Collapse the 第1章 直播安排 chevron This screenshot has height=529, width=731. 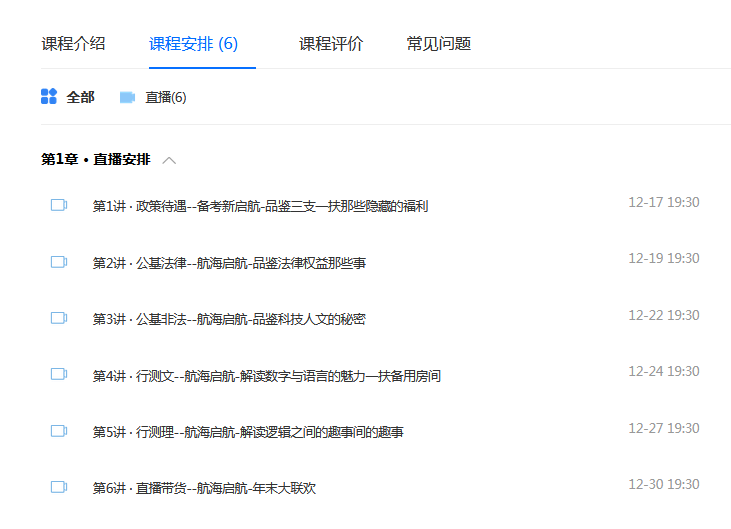(169, 160)
